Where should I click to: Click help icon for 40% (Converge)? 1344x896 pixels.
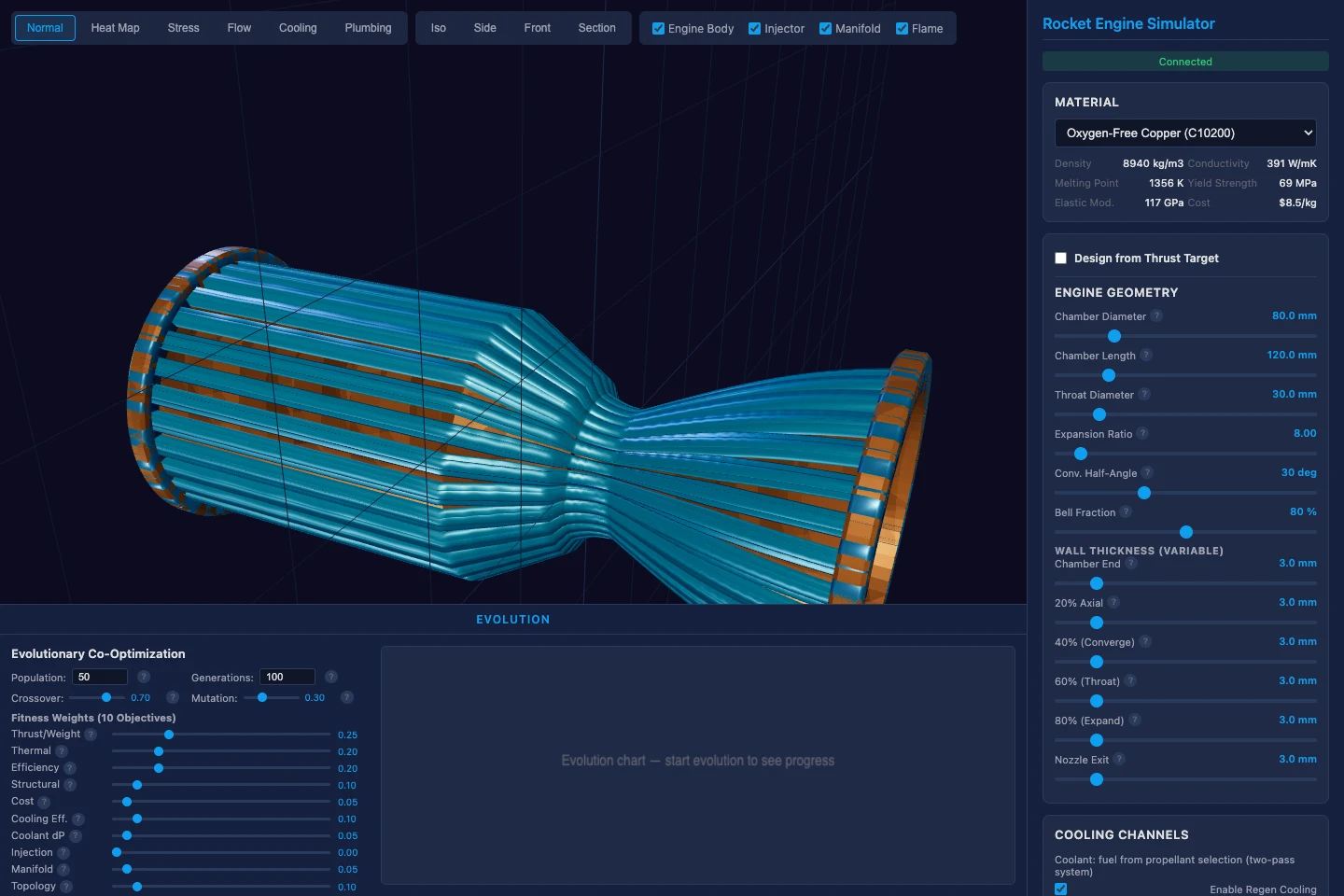click(x=1145, y=641)
